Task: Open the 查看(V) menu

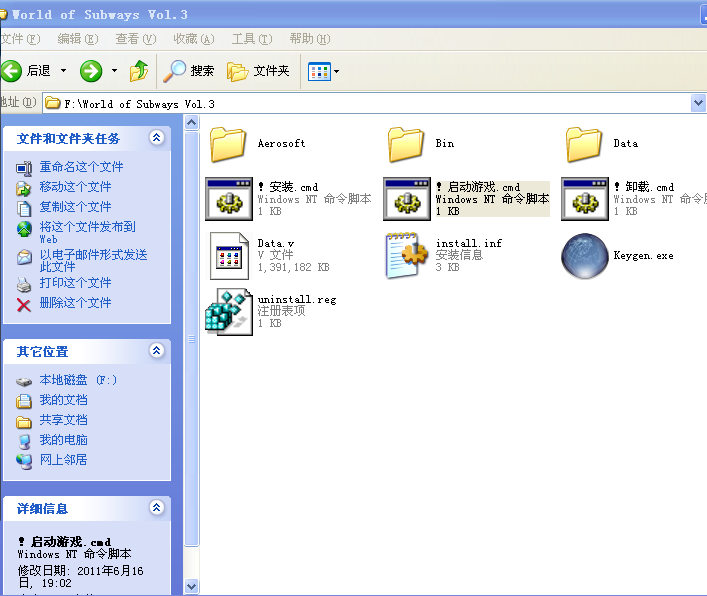Action: tap(135, 39)
